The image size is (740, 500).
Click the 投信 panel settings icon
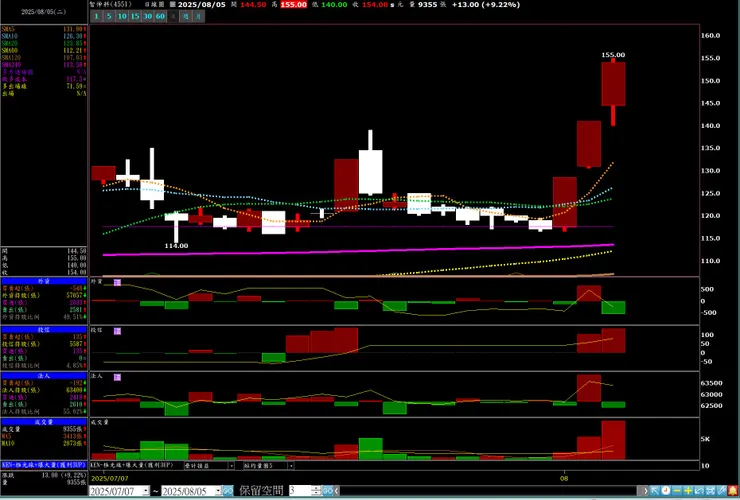(x=118, y=331)
